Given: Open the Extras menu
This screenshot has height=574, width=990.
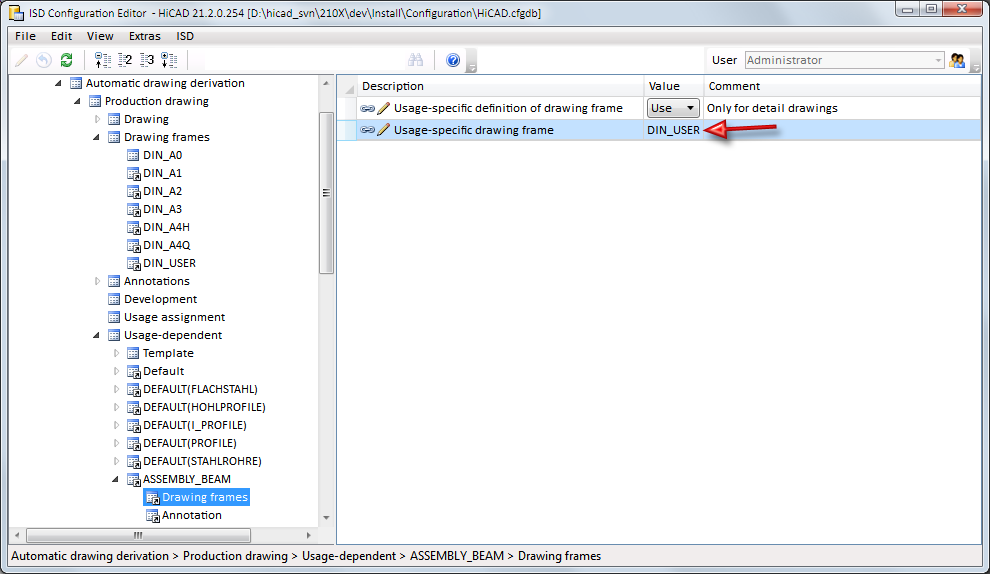Looking at the screenshot, I should [145, 36].
